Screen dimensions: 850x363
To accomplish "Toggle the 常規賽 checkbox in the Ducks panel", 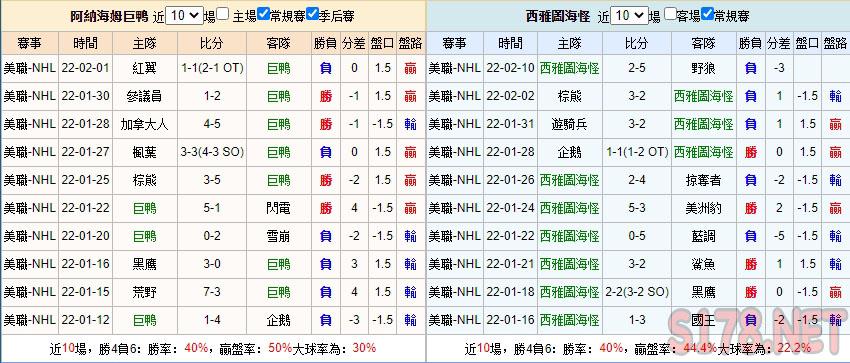I will click(263, 14).
